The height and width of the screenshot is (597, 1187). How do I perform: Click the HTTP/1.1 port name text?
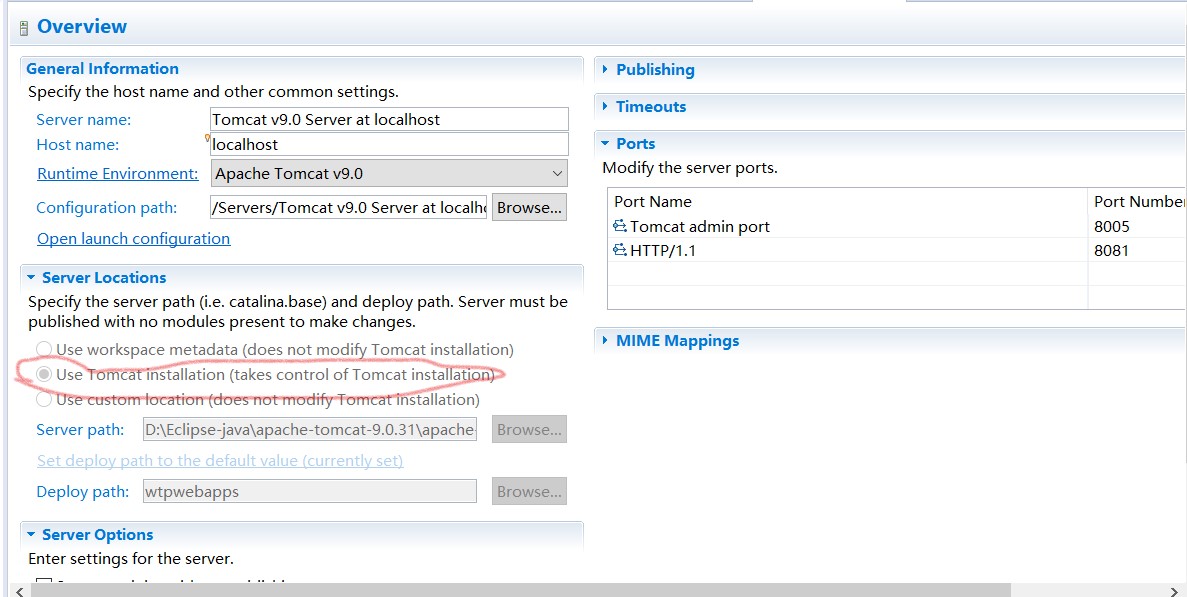[x=662, y=250]
